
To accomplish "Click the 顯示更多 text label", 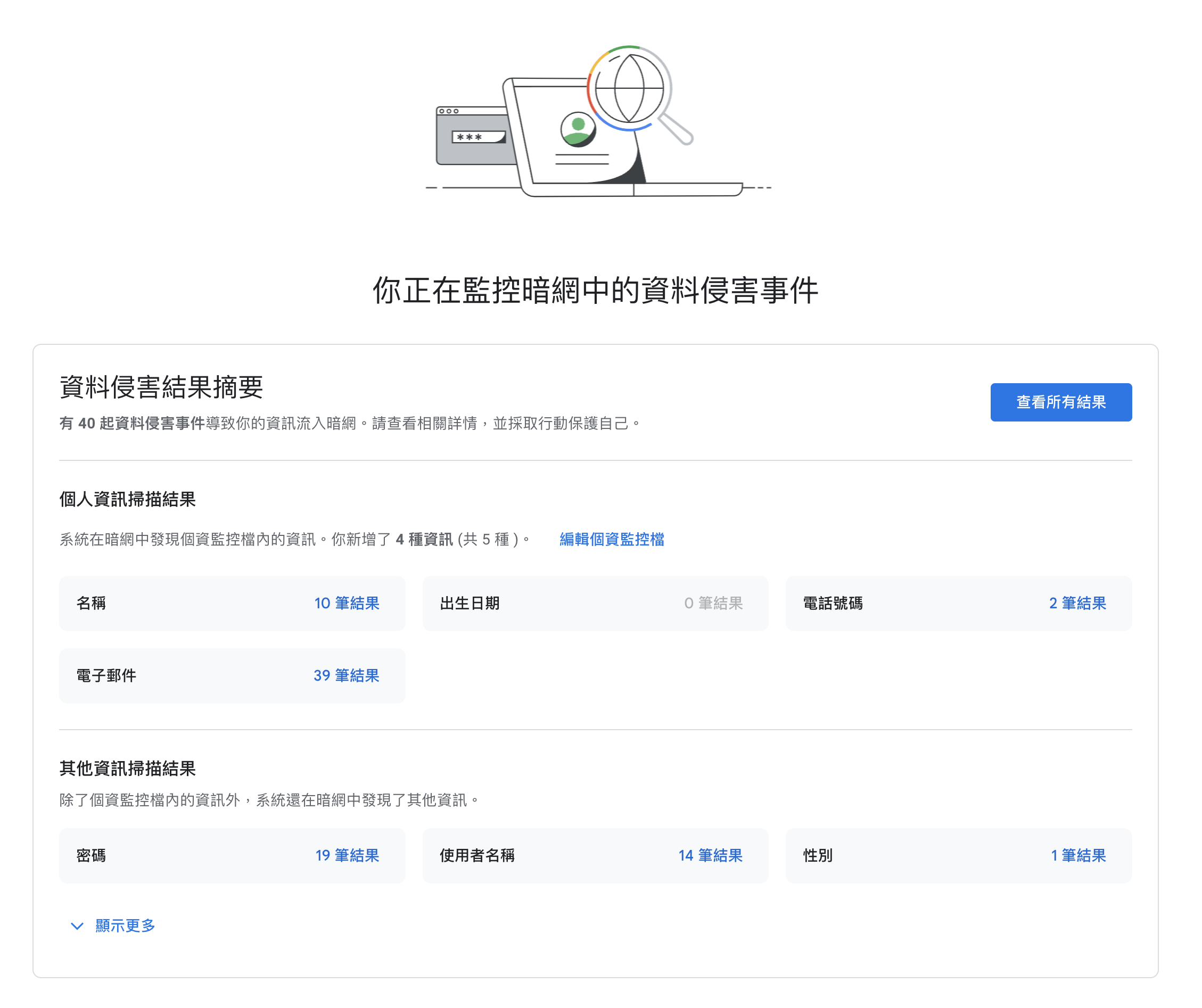I will pos(125,926).
